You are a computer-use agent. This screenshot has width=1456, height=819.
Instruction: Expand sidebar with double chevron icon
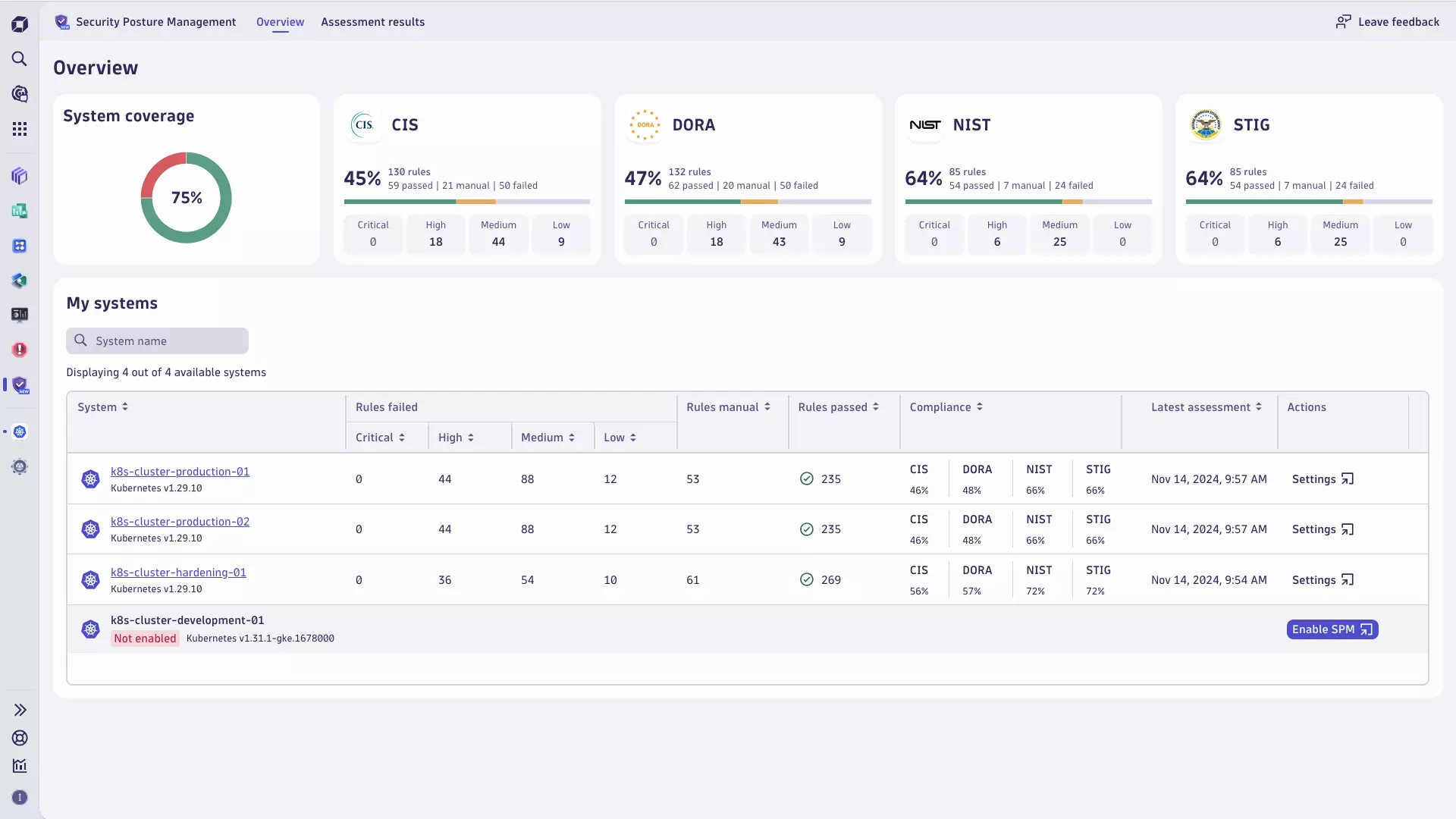click(x=20, y=710)
